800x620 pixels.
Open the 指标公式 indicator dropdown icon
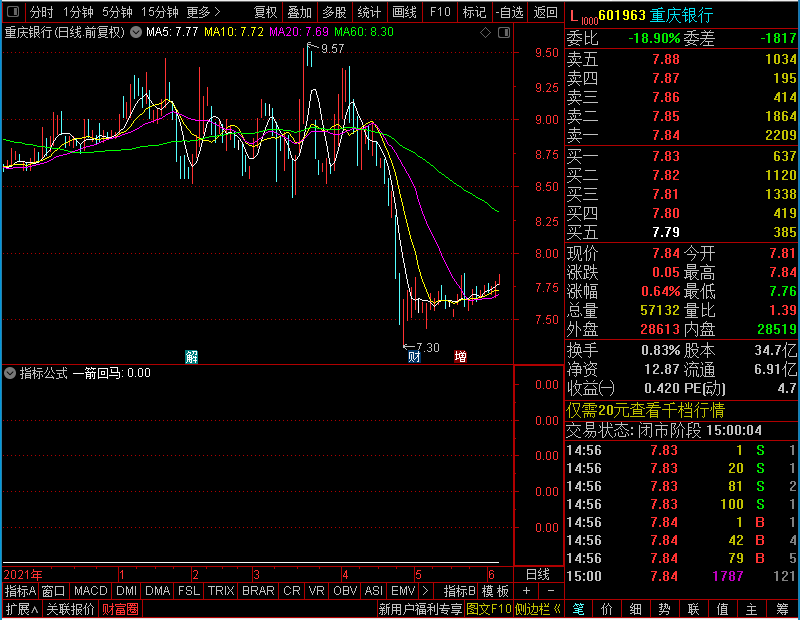pos(10,373)
